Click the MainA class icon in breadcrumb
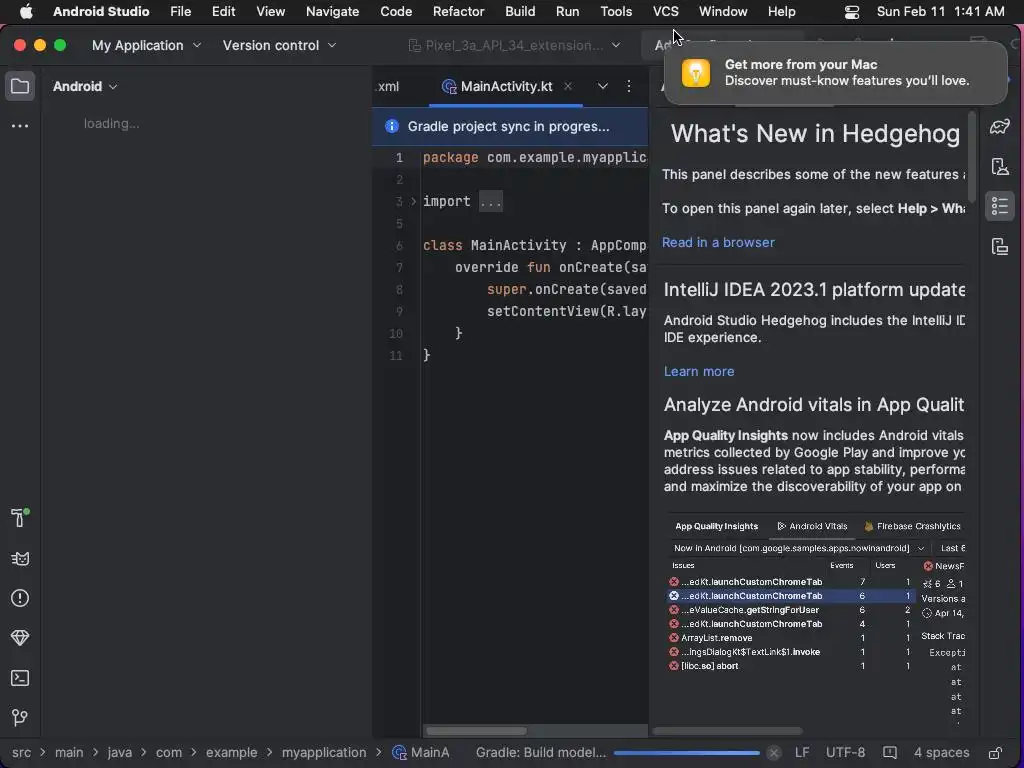 coord(398,752)
